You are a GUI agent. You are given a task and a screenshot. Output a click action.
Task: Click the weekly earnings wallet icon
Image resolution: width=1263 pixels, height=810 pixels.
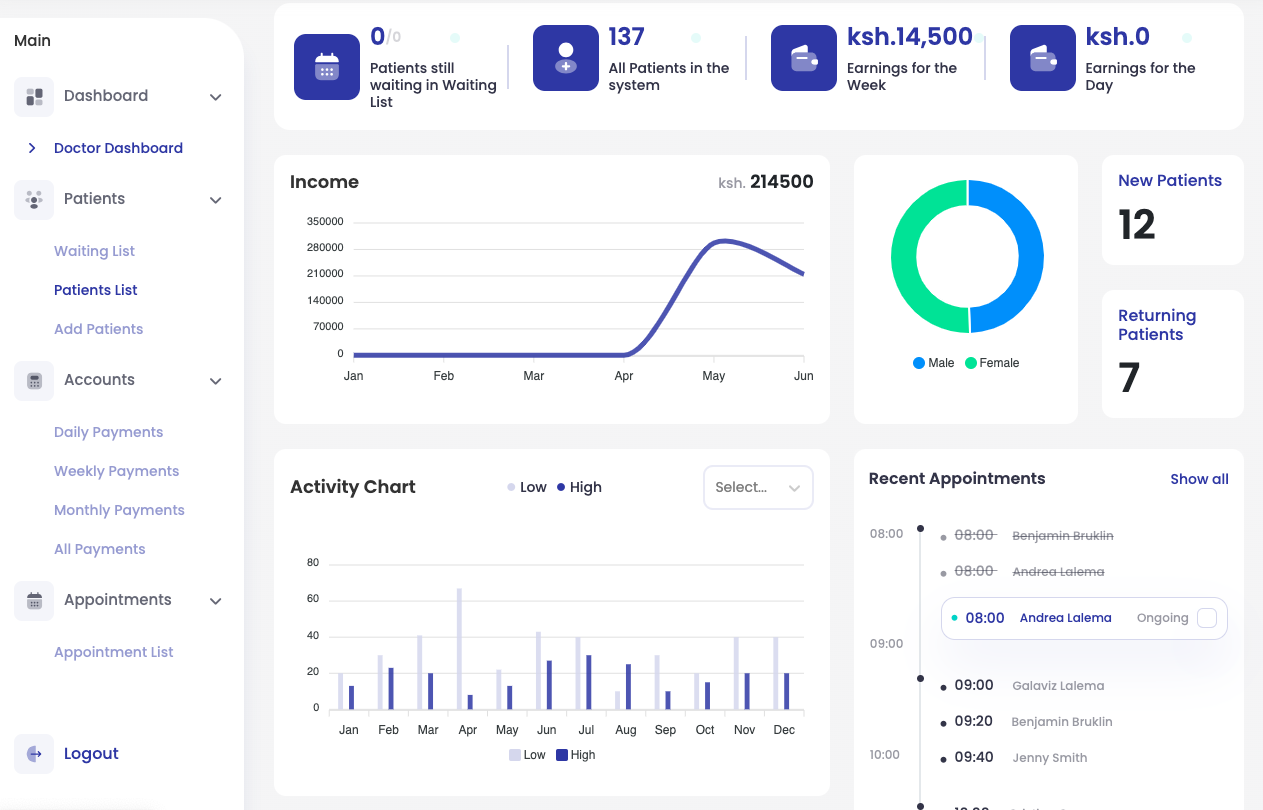[804, 58]
